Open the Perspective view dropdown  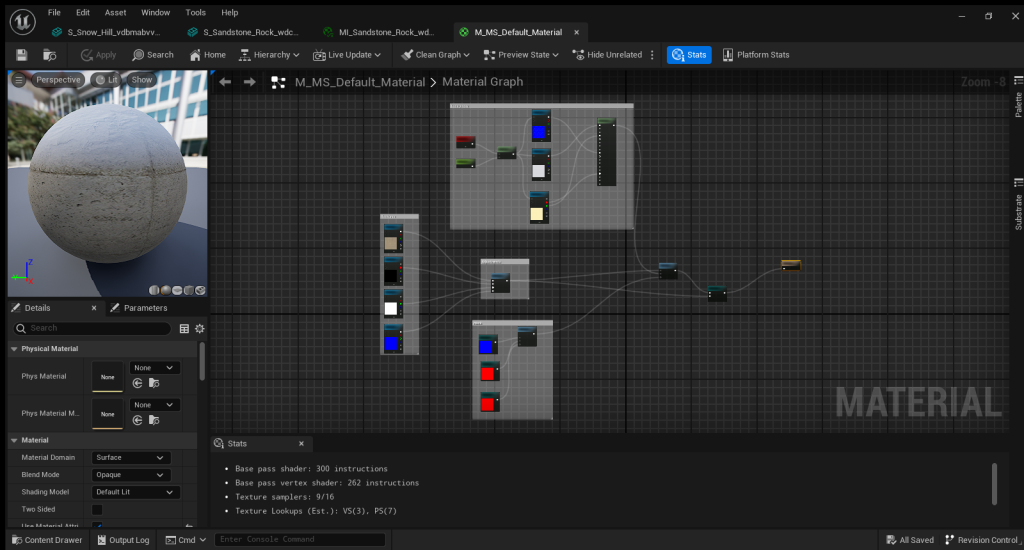(x=58, y=80)
